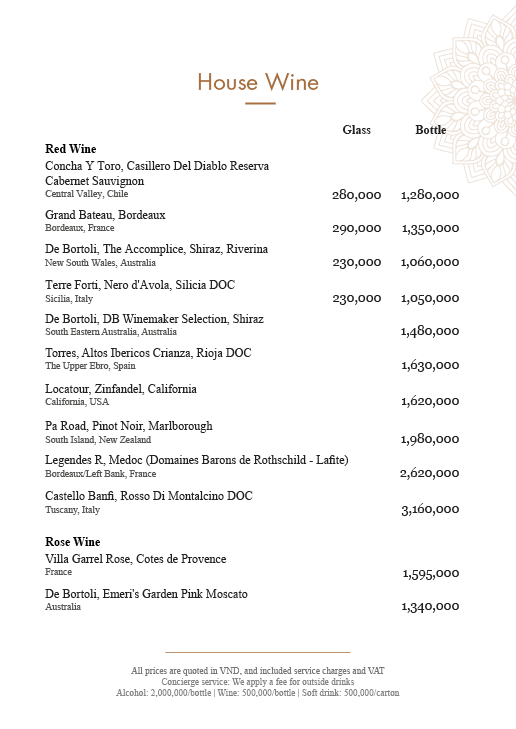Viewport: 516px width, 729px height.
Task: Click the Locatour Zinfandel California entry
Action: 121,389
